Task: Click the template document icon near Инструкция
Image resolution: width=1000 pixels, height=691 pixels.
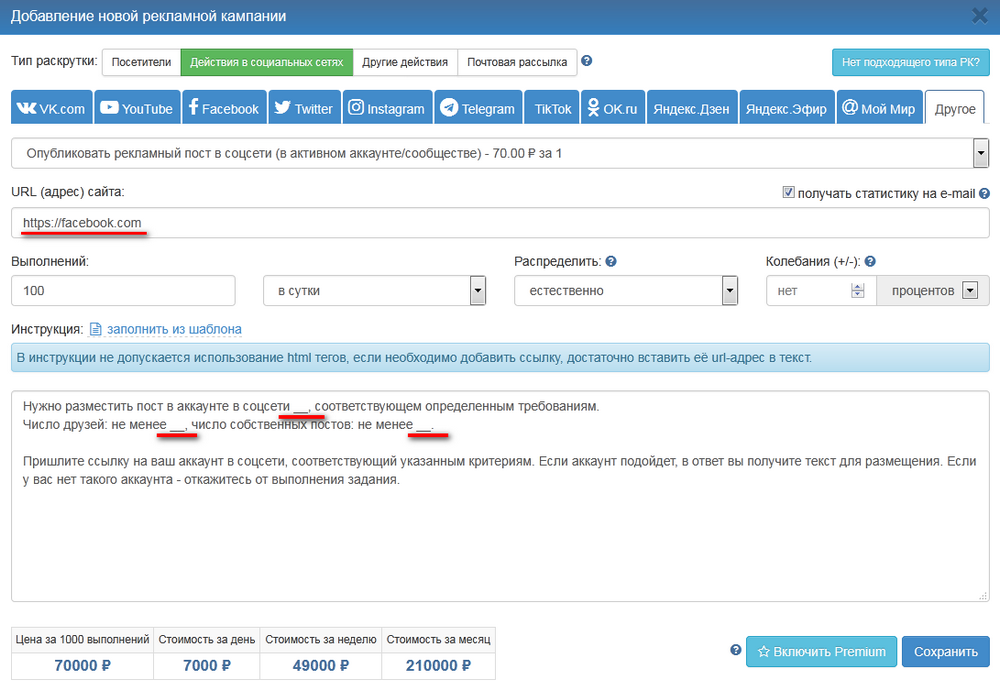Action: point(96,329)
